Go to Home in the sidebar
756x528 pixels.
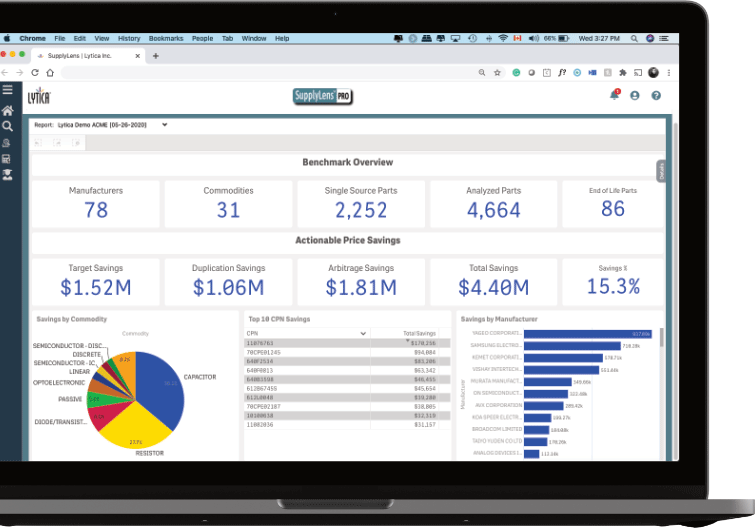click(x=7, y=110)
